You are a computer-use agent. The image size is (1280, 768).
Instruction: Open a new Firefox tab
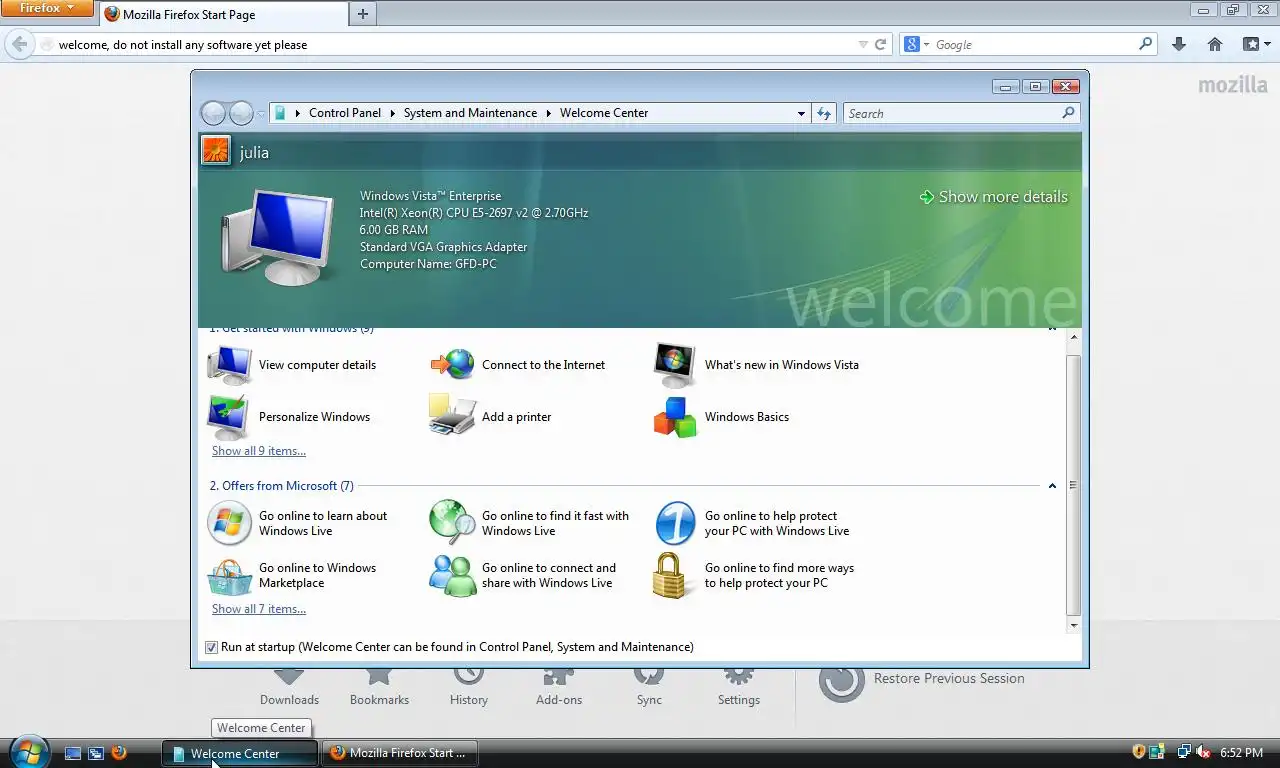(x=362, y=14)
